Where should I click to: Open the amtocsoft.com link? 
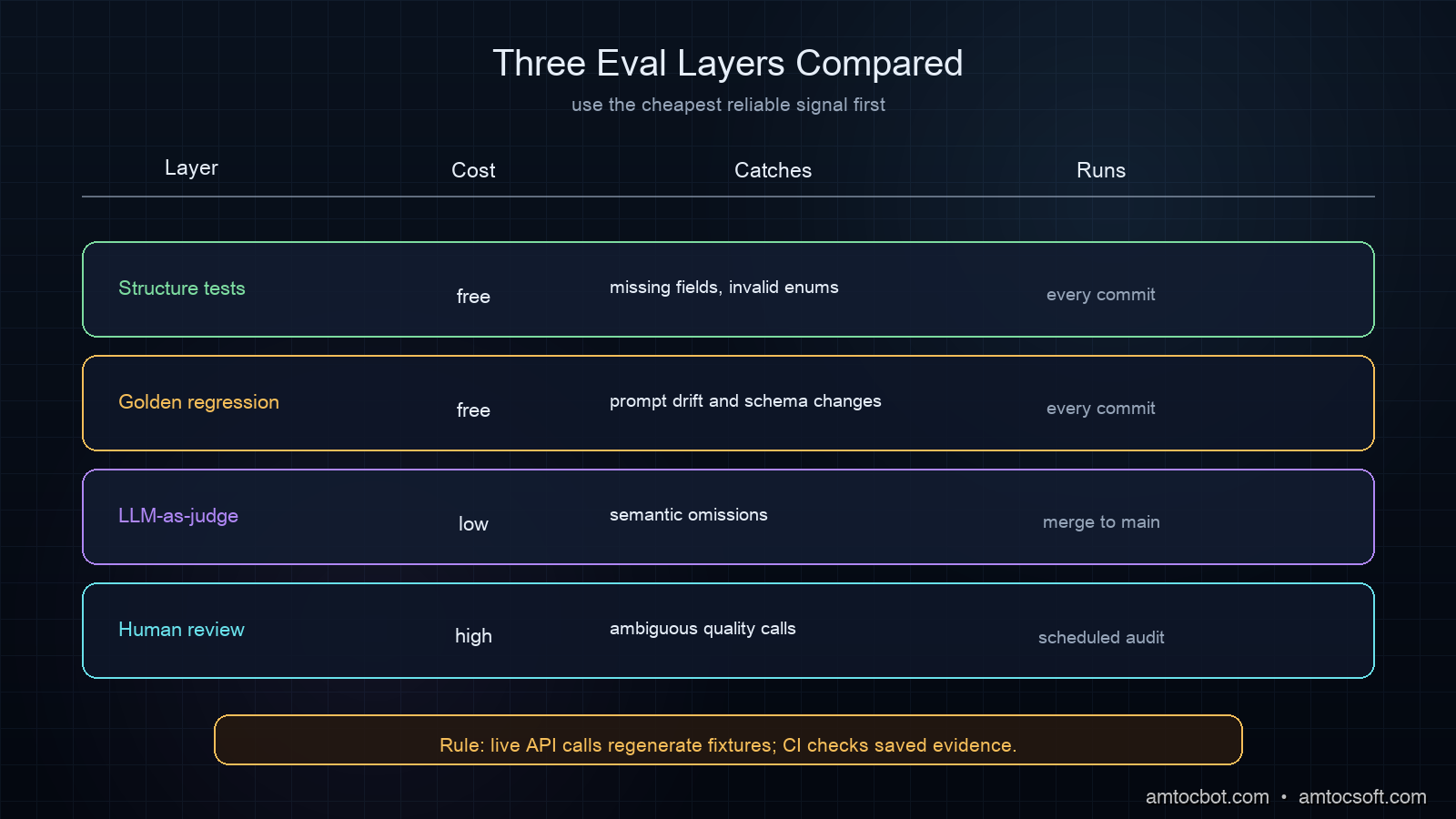coord(1362,797)
